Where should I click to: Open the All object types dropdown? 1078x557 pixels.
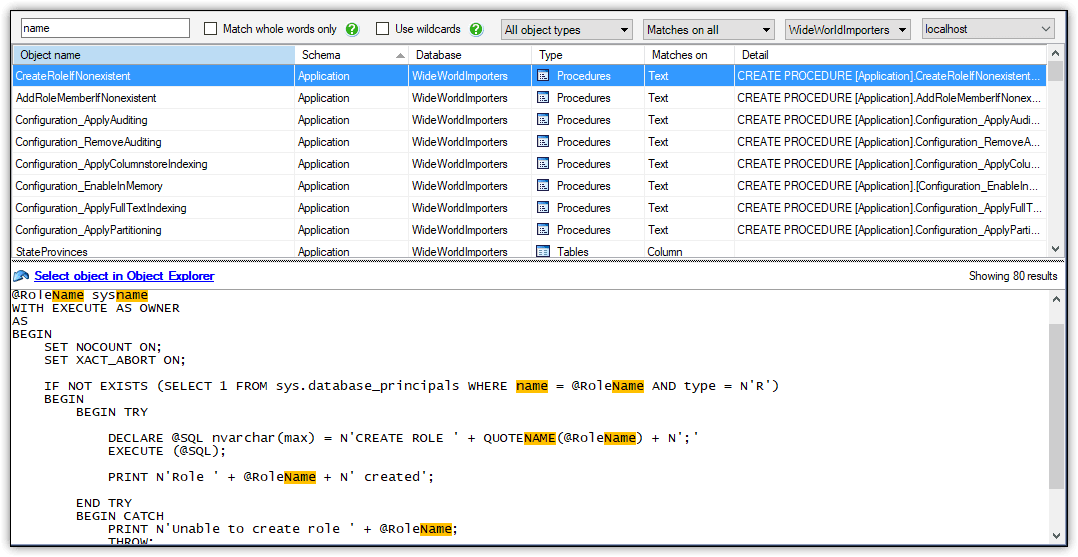point(566,30)
